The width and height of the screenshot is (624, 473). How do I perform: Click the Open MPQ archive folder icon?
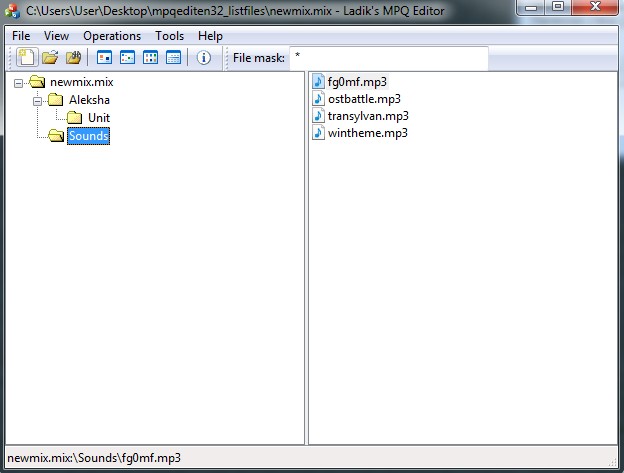(50, 58)
